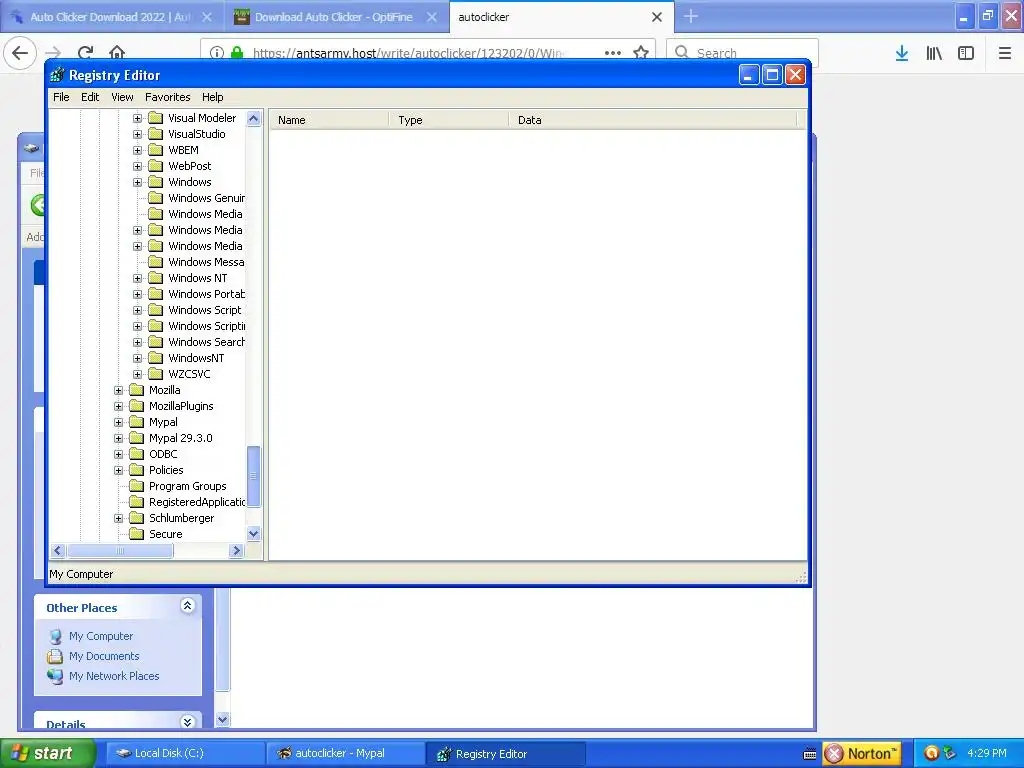Switch to Local Disk (C:) taskbar button

[x=184, y=753]
